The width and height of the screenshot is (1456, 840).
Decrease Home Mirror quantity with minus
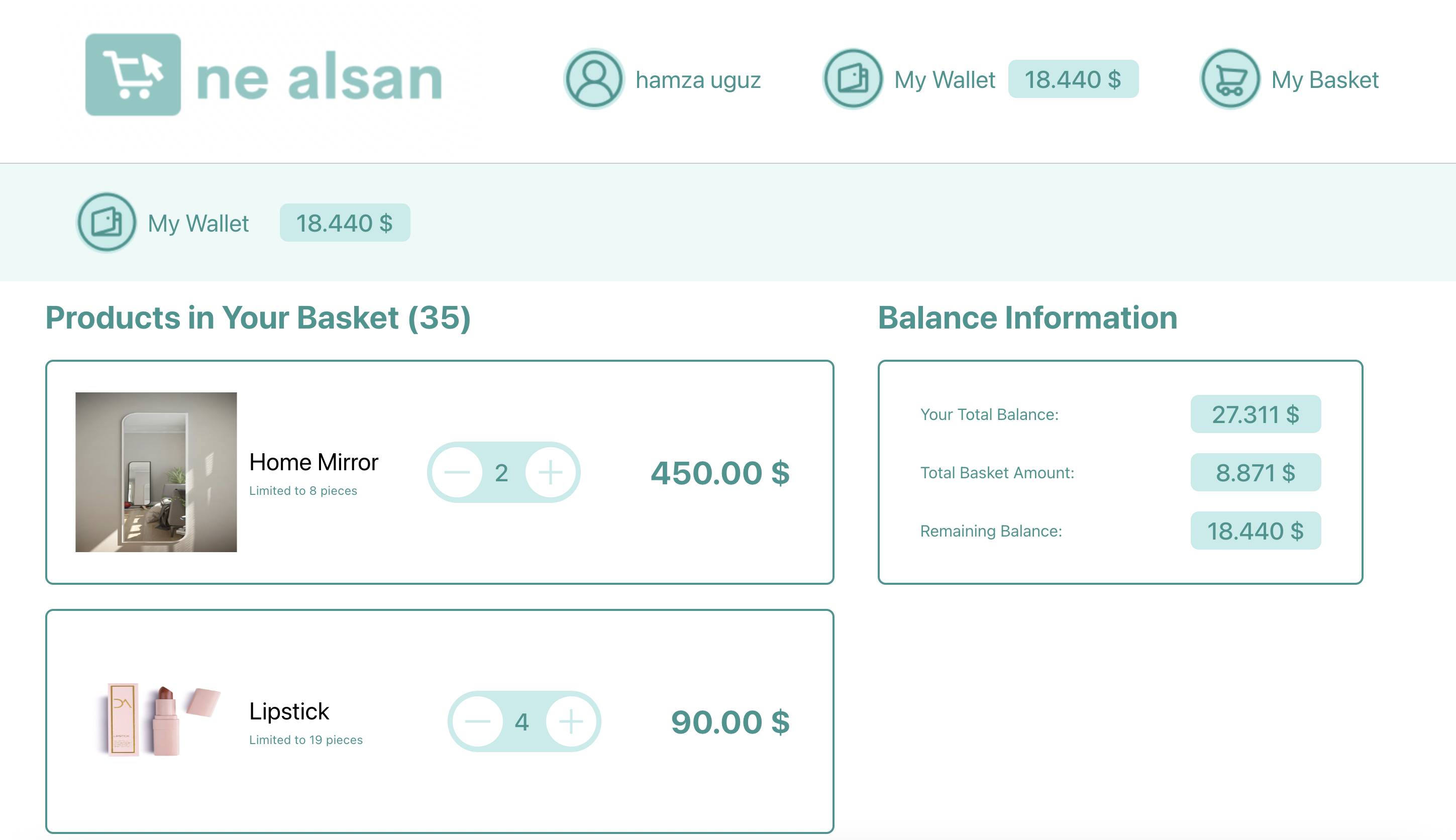tap(458, 472)
